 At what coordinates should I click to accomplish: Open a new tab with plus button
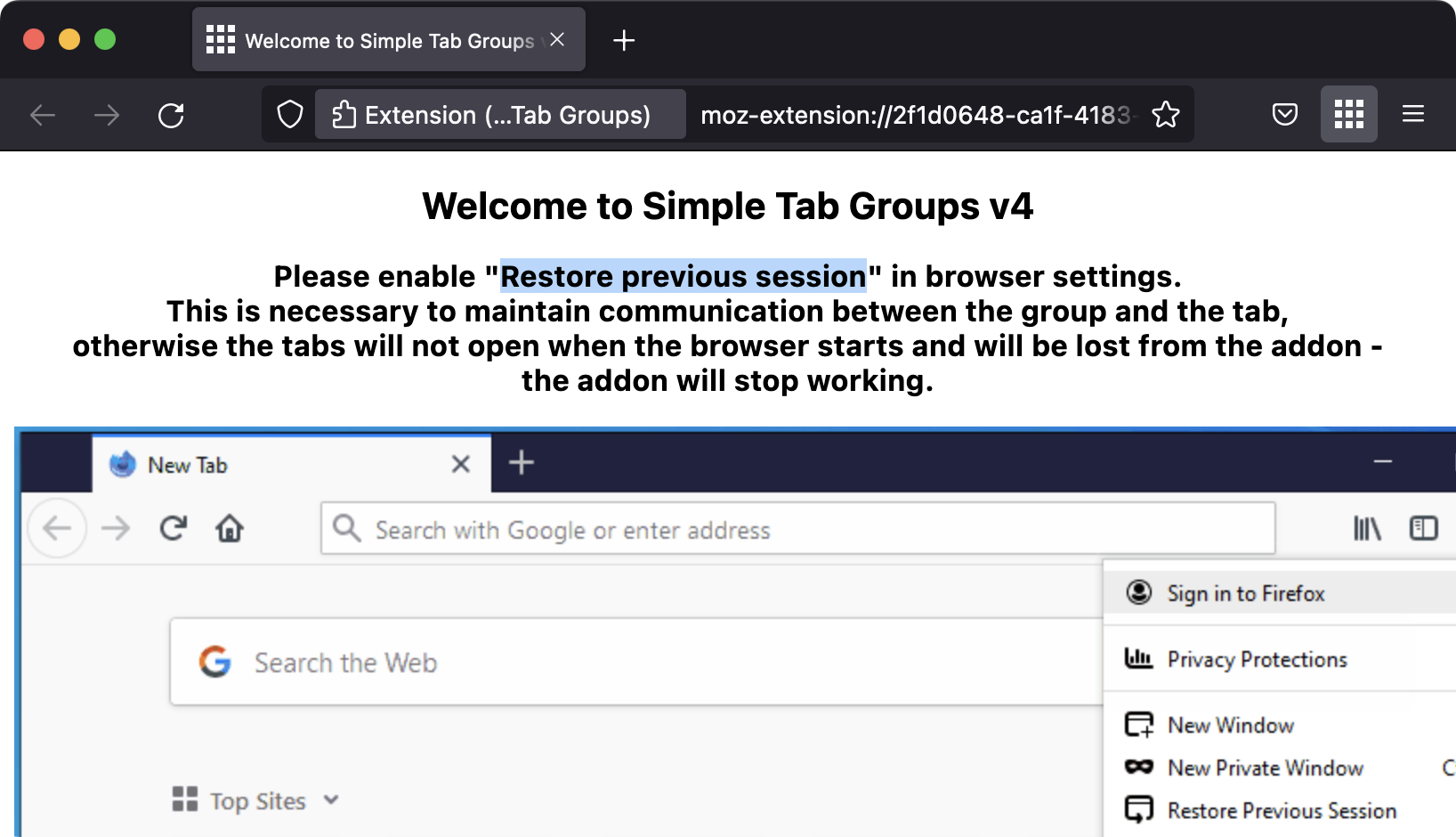pyautogui.click(x=624, y=41)
